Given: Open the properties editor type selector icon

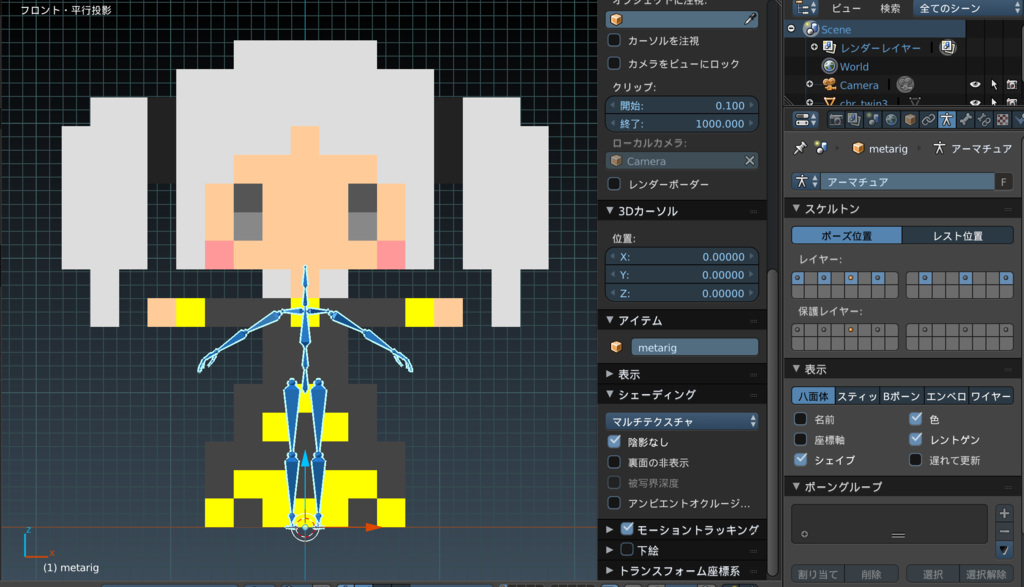Looking at the screenshot, I should point(805,120).
